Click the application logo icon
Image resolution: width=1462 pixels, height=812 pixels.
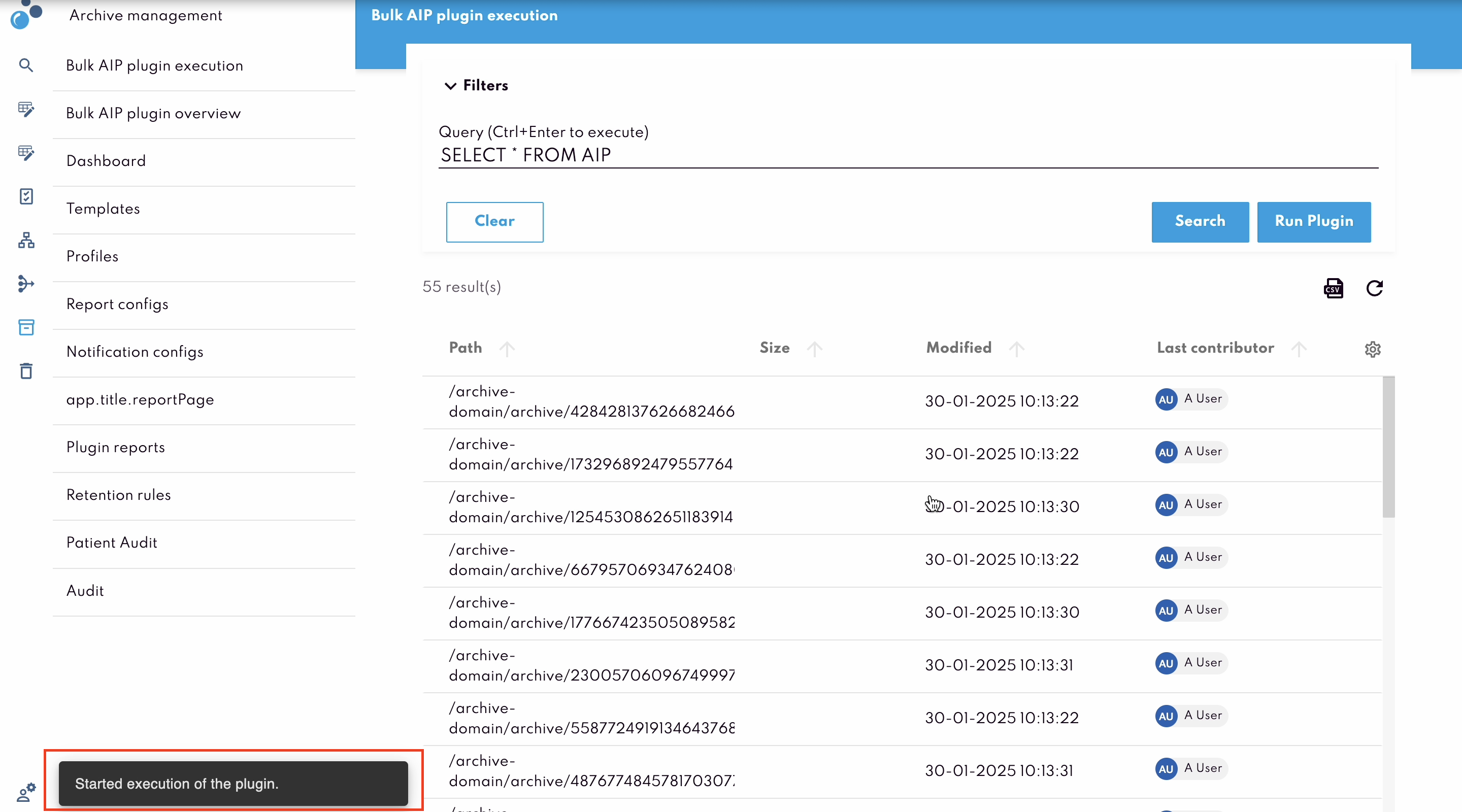[26, 14]
